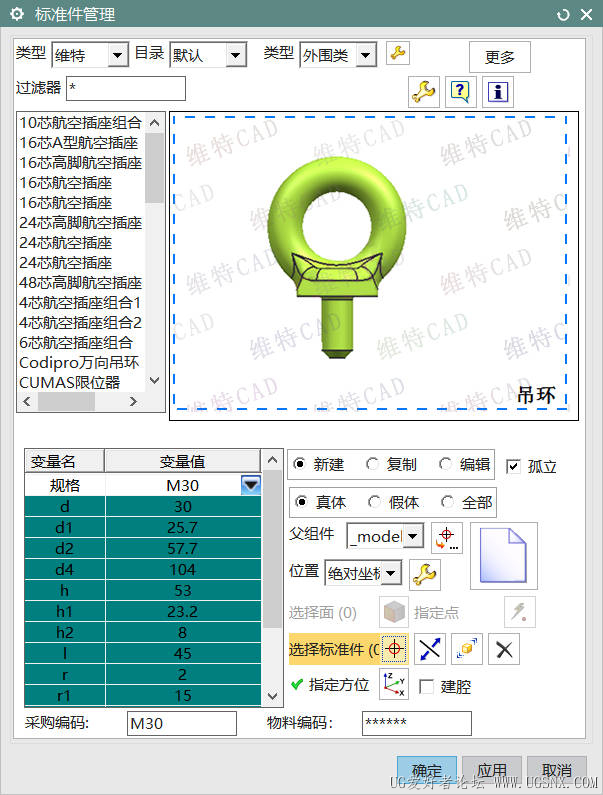Click the crosshair icon next to 父组件
Image resolution: width=603 pixels, height=795 pixels.
point(447,538)
